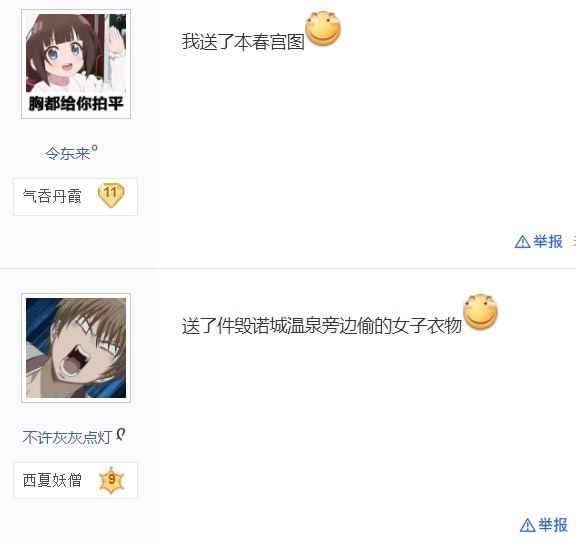Click the warning triangle beside second 举报
This screenshot has height=545, width=576.
coord(528,526)
